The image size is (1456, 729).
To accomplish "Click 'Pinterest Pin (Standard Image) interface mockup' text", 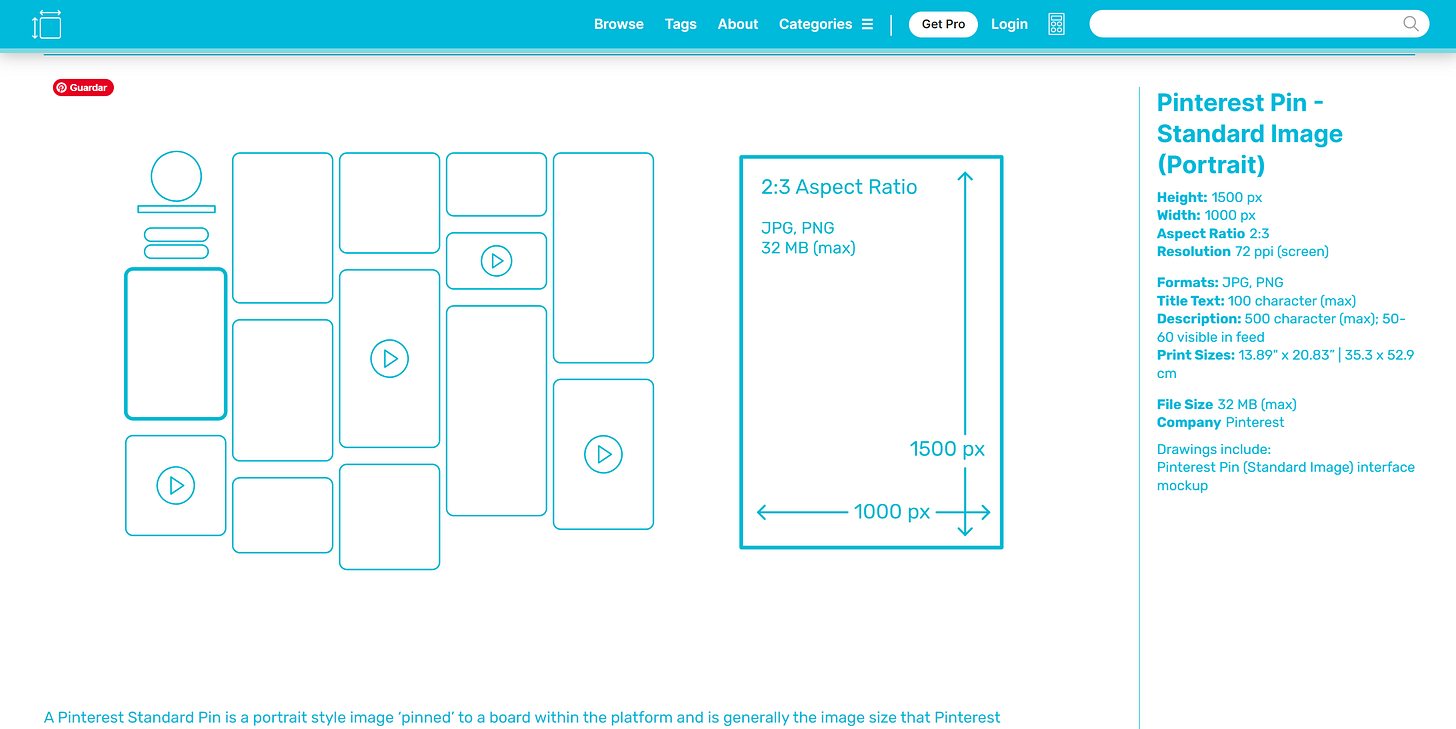I will (x=1286, y=476).
